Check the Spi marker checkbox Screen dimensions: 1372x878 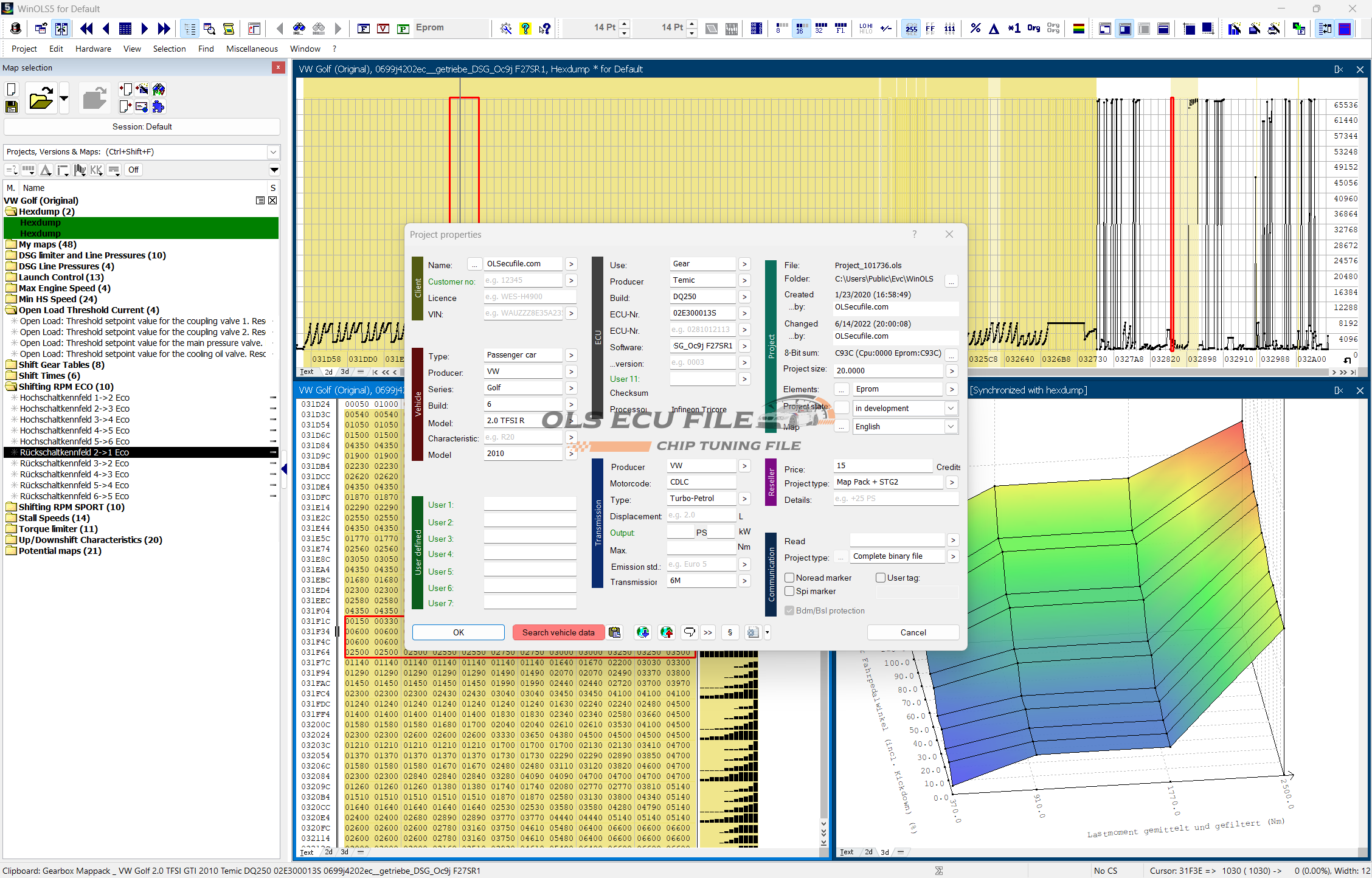click(789, 591)
